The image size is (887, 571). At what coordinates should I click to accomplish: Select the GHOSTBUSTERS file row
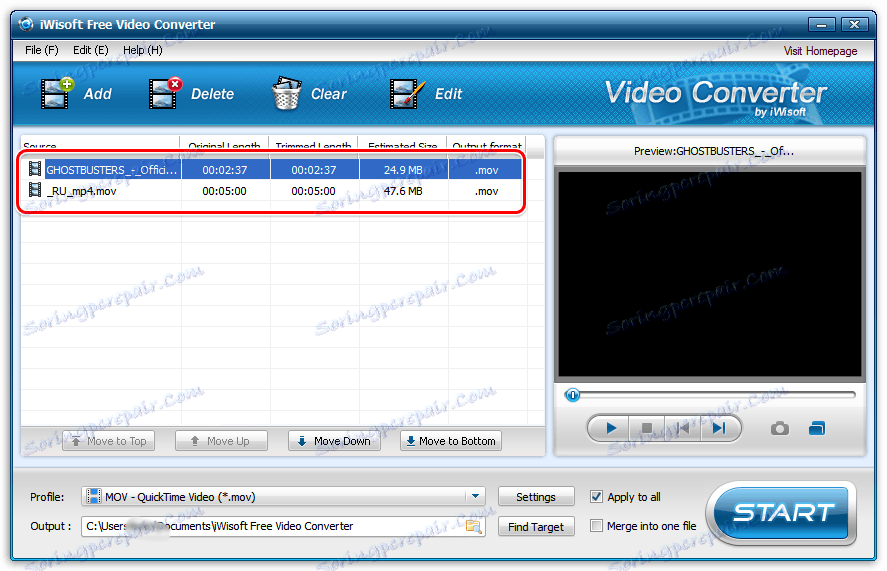(272, 169)
